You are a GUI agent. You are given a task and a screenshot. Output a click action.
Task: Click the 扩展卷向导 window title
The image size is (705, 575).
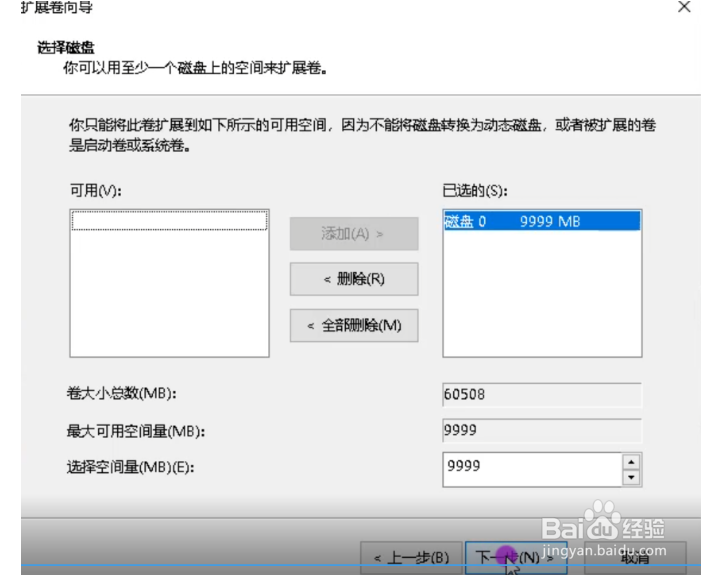click(57, 8)
